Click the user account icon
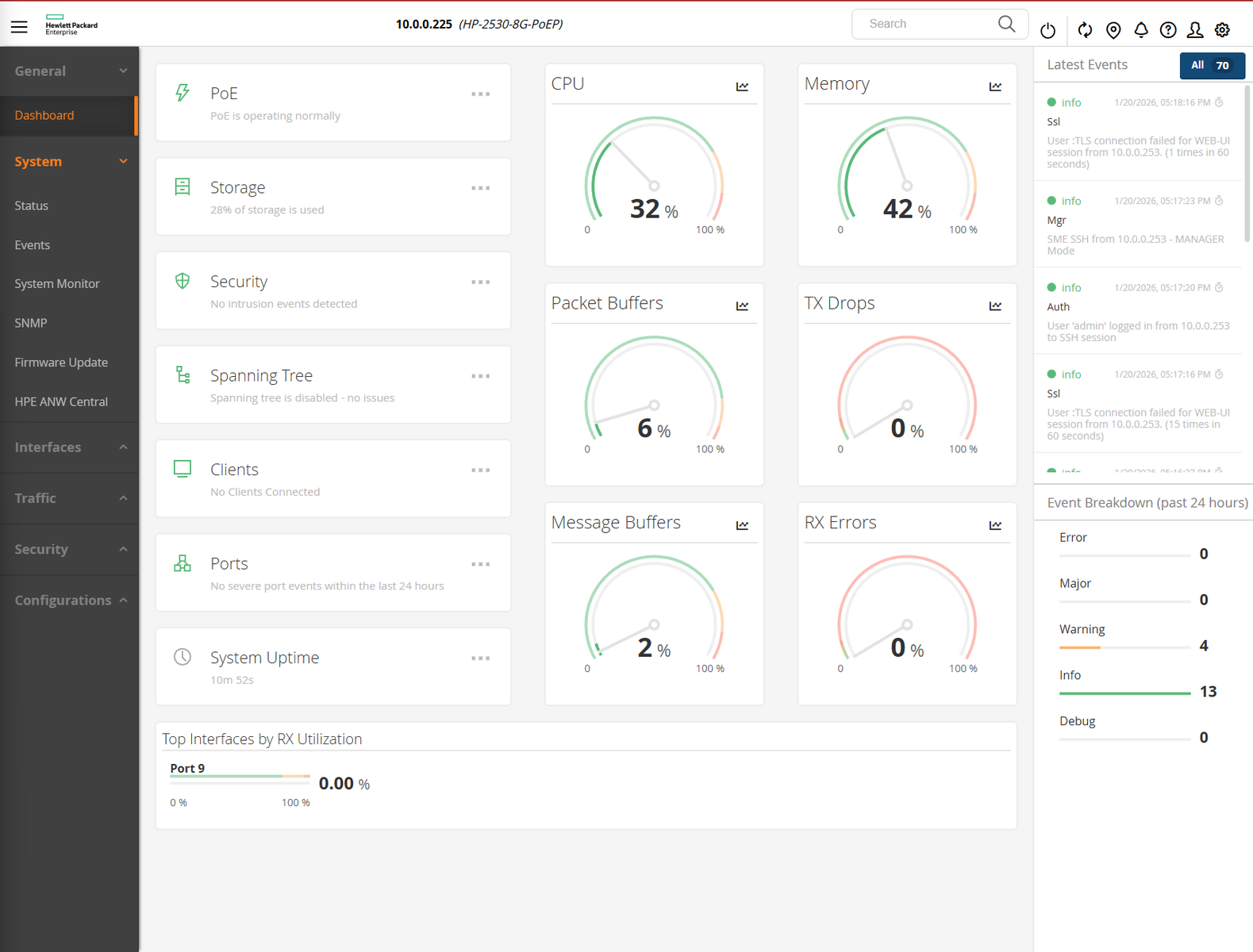This screenshot has height=952, width=1253. click(1194, 30)
